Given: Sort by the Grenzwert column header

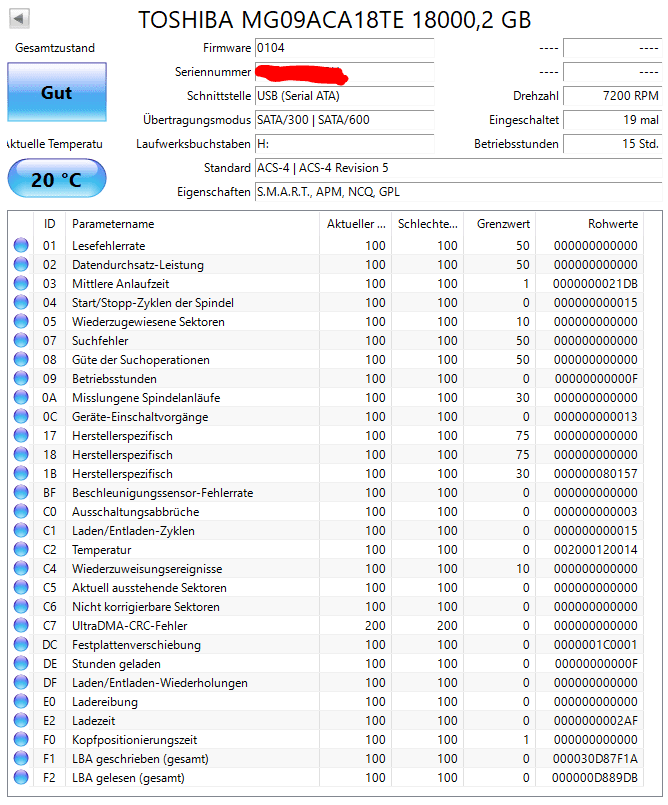Looking at the screenshot, I should (x=500, y=224).
